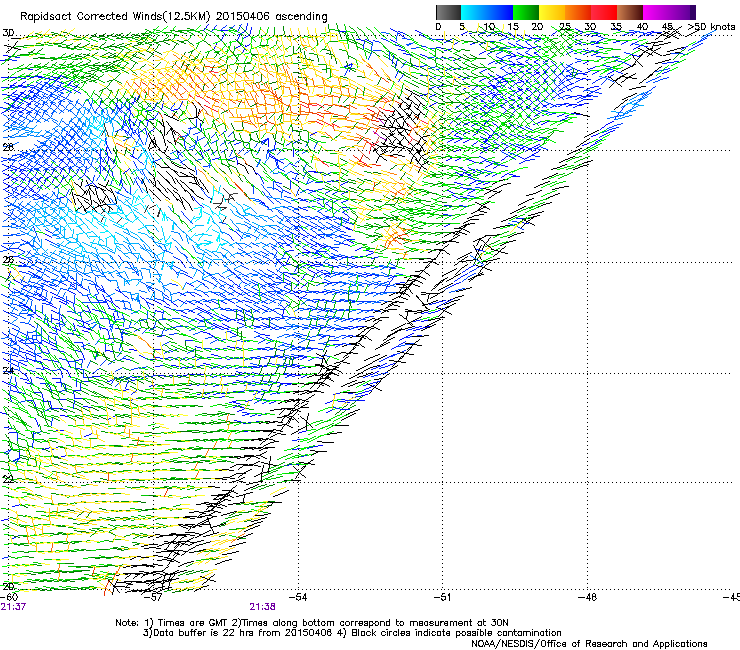Click the 26 latitude axis label
The image size is (740, 650).
click(x=8, y=260)
